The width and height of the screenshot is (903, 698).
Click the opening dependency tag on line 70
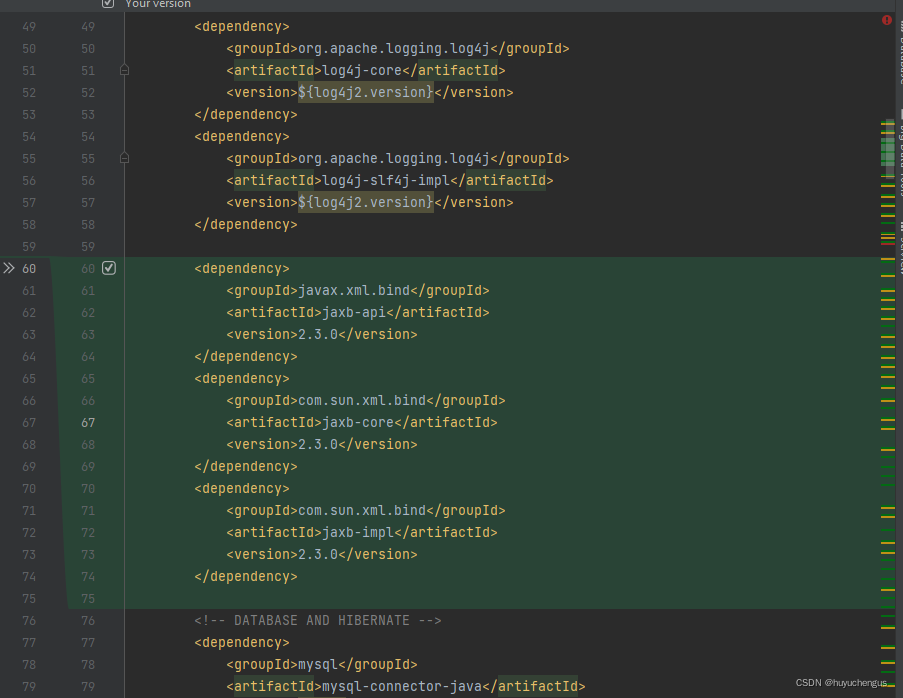click(242, 488)
